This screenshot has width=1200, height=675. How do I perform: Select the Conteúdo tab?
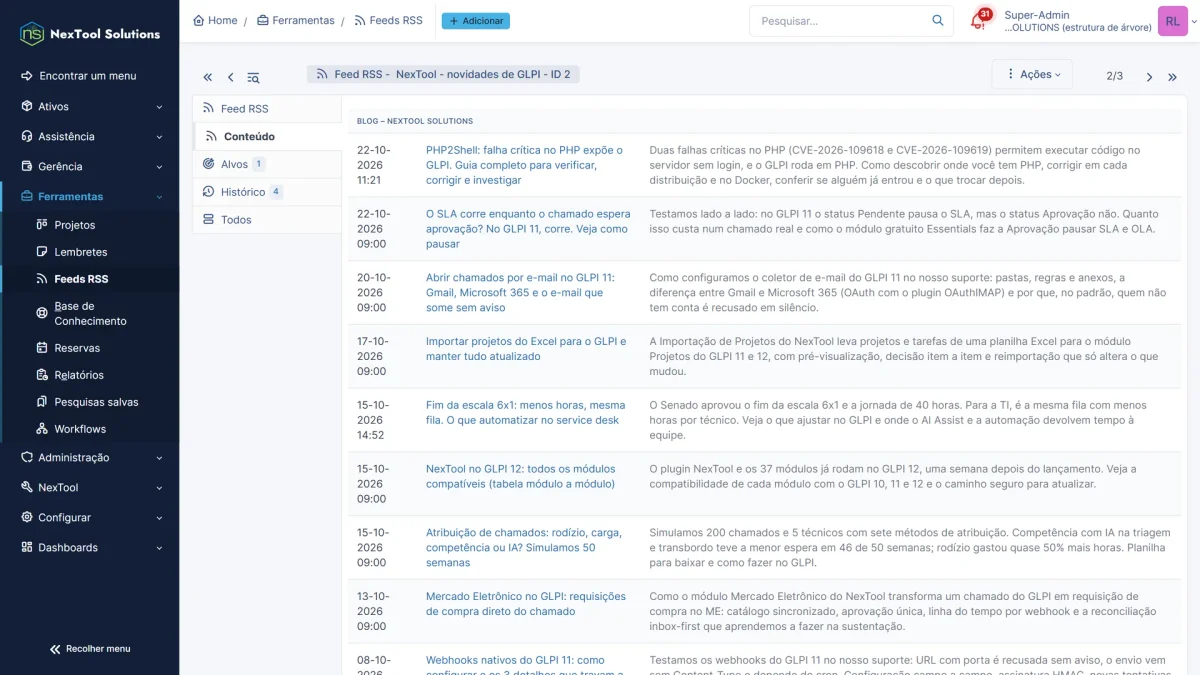pyautogui.click(x=267, y=136)
